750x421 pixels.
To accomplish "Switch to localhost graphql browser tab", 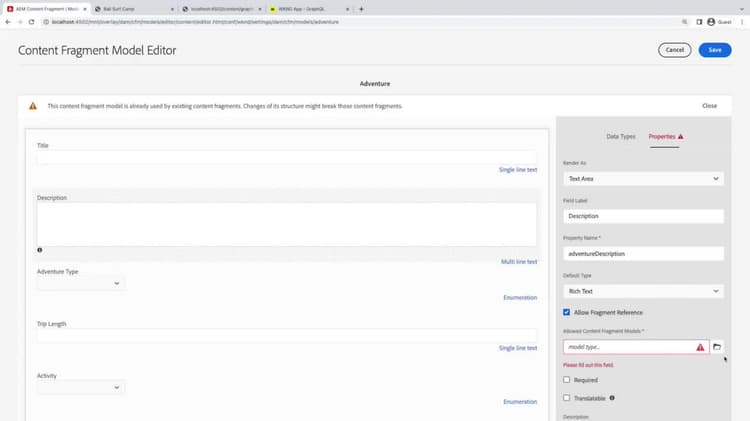I will tap(221, 9).
